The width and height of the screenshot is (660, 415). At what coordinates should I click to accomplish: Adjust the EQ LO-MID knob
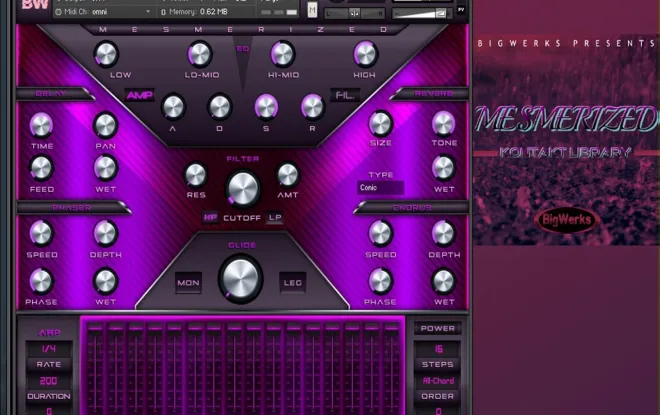tap(200, 54)
